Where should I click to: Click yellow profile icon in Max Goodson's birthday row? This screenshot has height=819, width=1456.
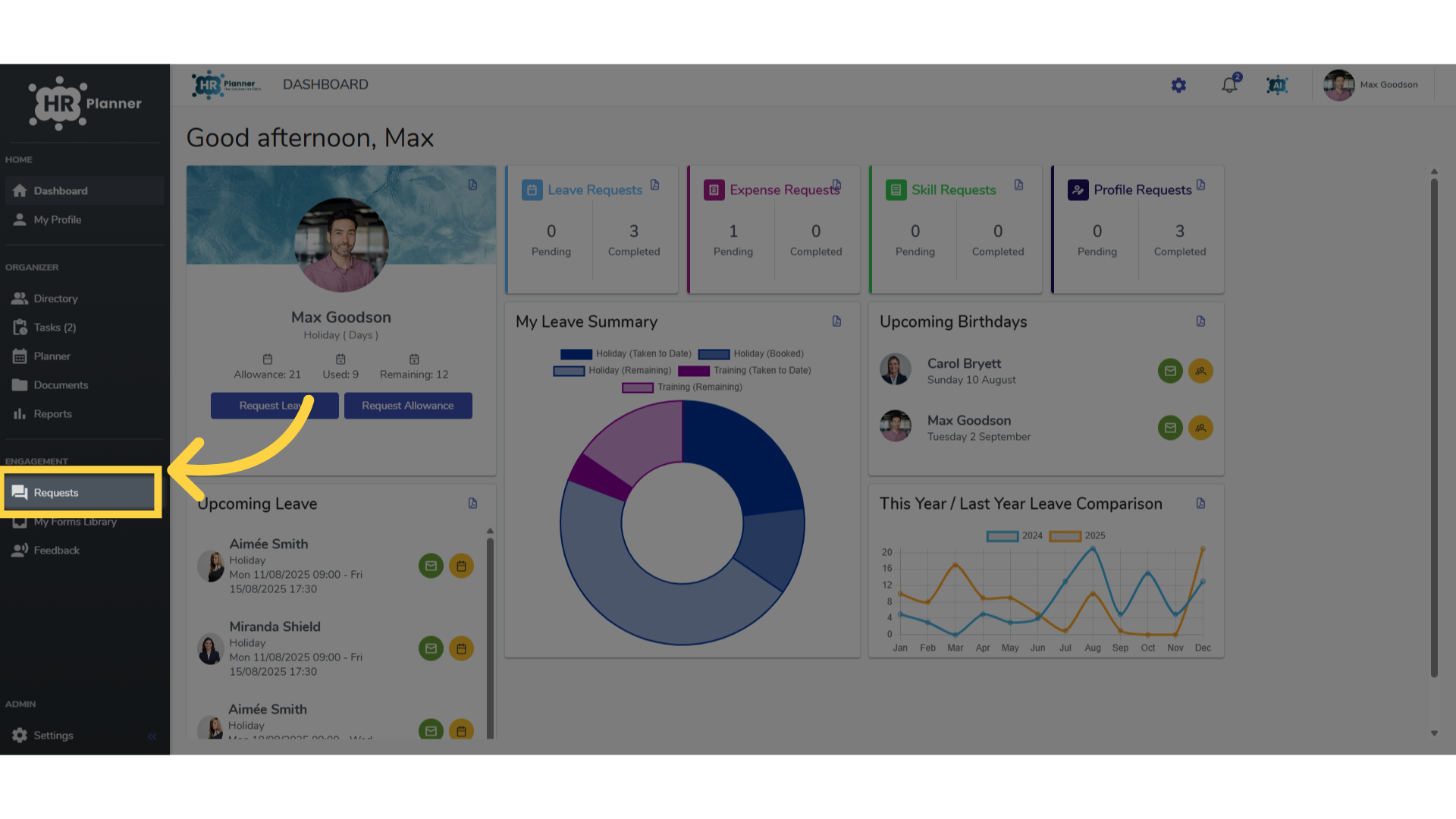point(1200,428)
